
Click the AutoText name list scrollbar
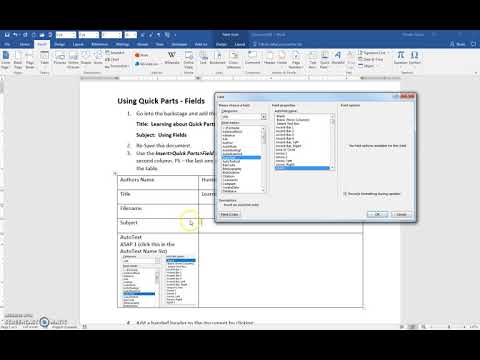[x=332, y=142]
